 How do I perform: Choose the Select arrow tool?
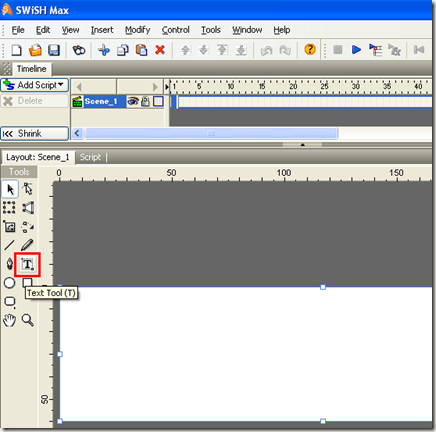[10, 189]
